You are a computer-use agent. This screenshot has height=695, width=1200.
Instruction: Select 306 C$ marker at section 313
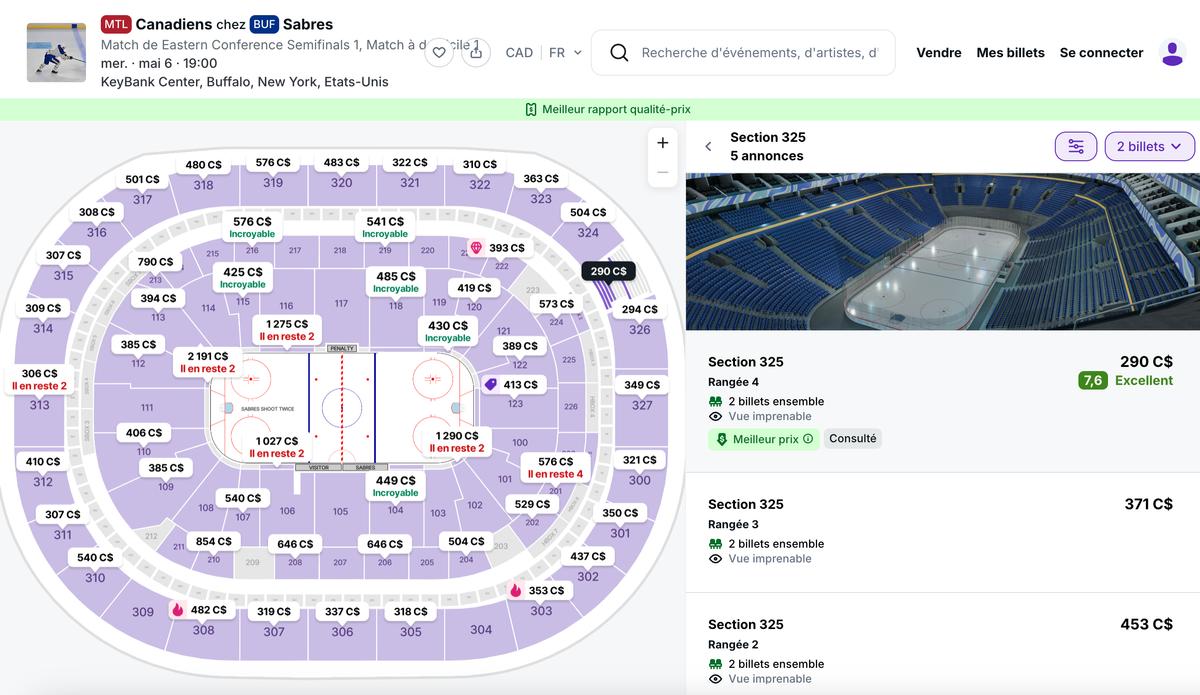(39, 379)
